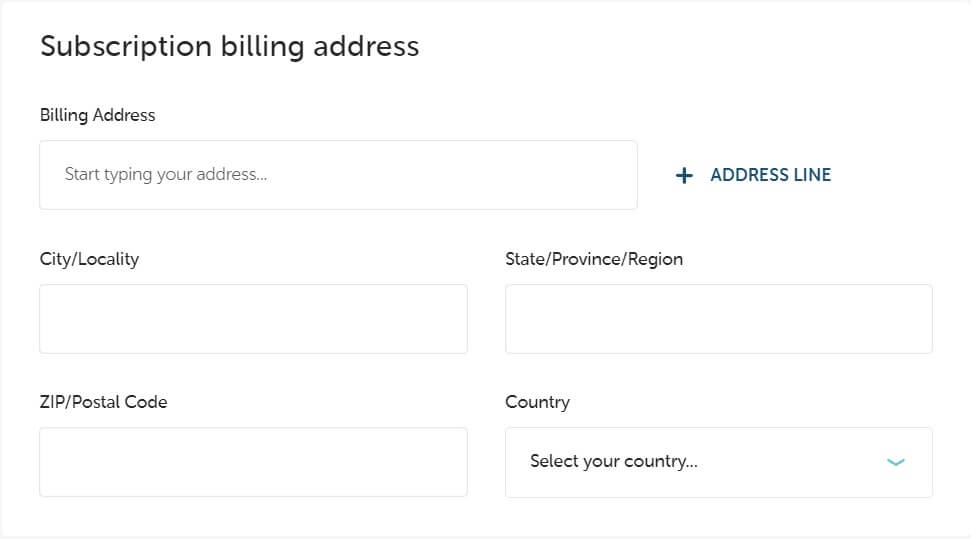This screenshot has height=539, width=971.
Task: Click the 'Subscription billing address' heading
Action: [229, 46]
